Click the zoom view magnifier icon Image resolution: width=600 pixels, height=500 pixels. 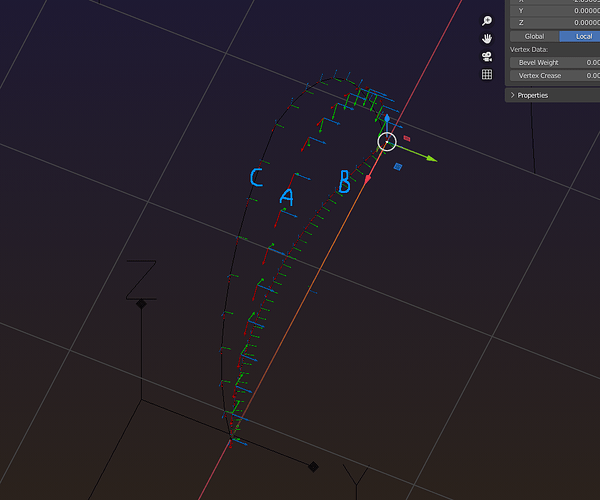487,21
